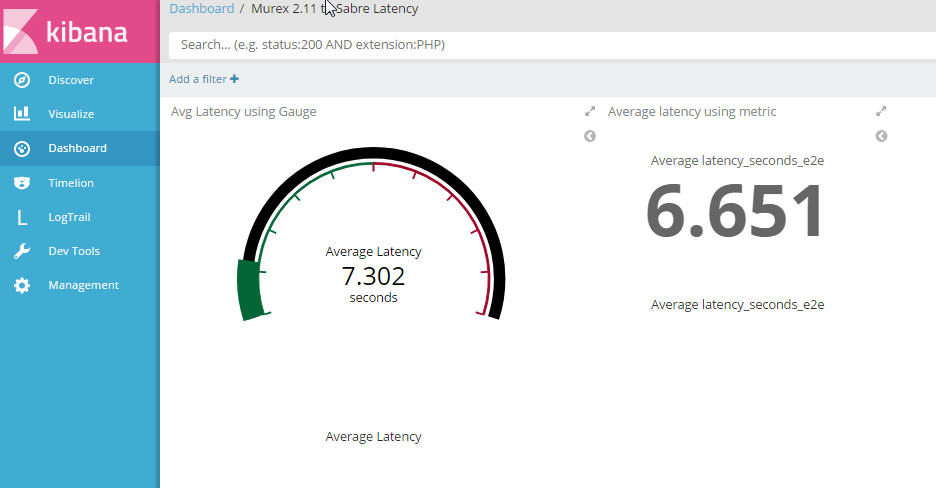Click lower Average latency_seconds_e2e label
The height and width of the screenshot is (488, 936).
[x=737, y=305]
